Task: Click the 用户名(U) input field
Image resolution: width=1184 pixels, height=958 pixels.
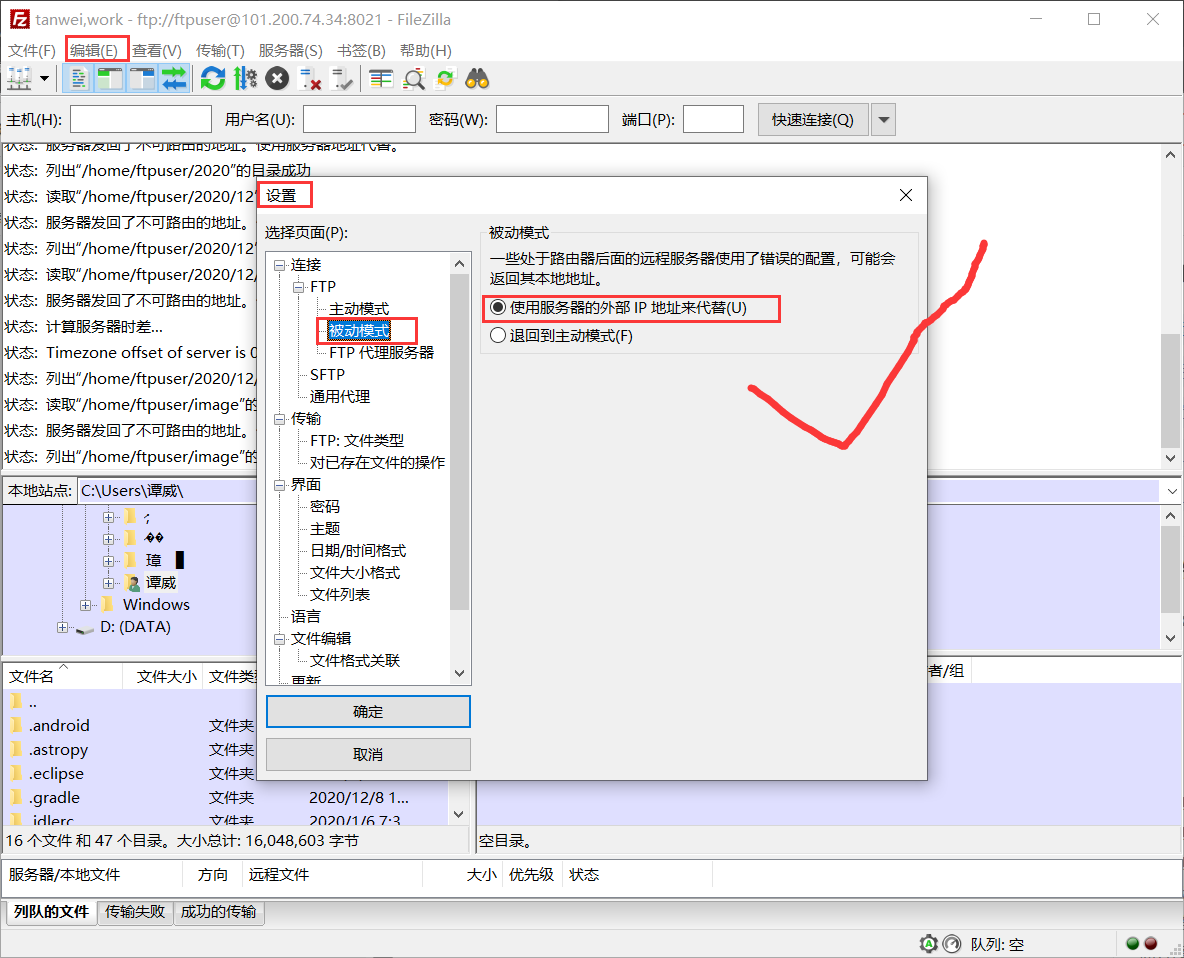Action: tap(359, 119)
